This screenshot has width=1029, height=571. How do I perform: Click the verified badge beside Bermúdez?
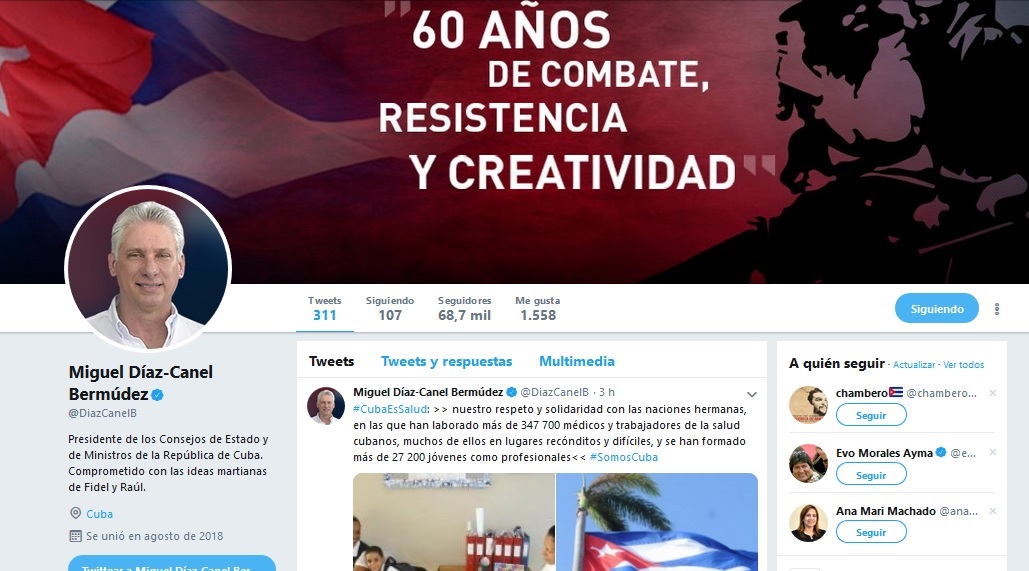pyautogui.click(x=158, y=395)
